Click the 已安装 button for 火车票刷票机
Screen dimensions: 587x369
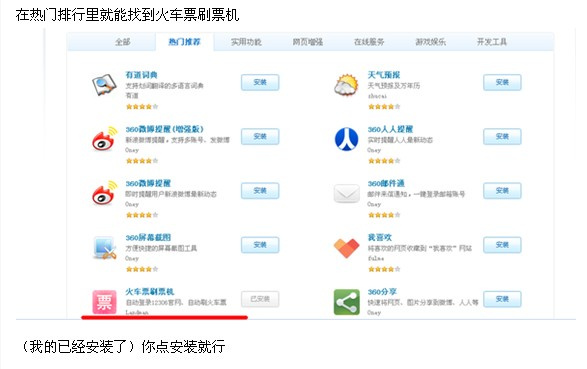coord(260,299)
